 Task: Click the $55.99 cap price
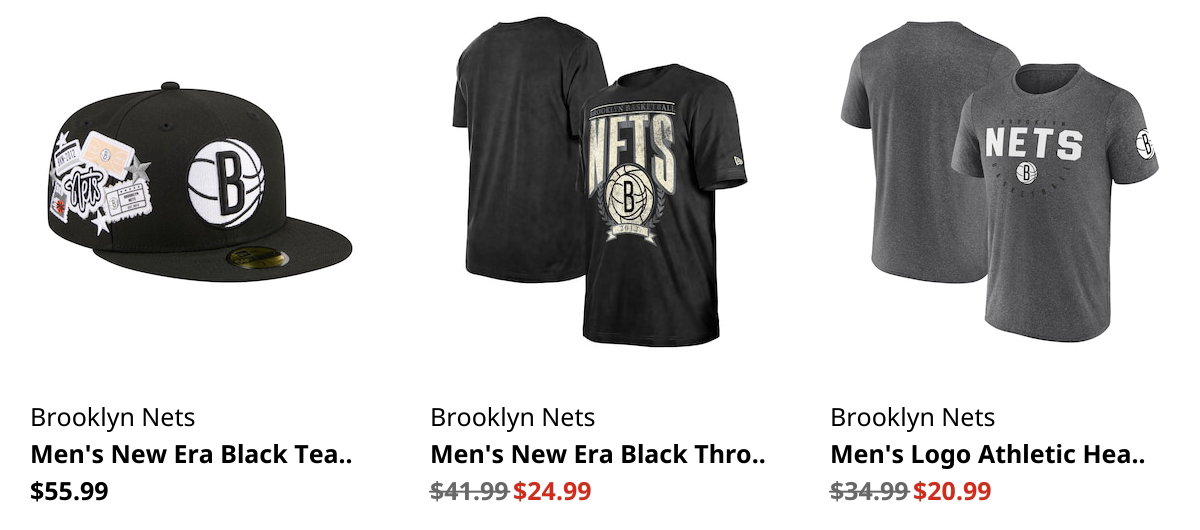tap(70, 491)
